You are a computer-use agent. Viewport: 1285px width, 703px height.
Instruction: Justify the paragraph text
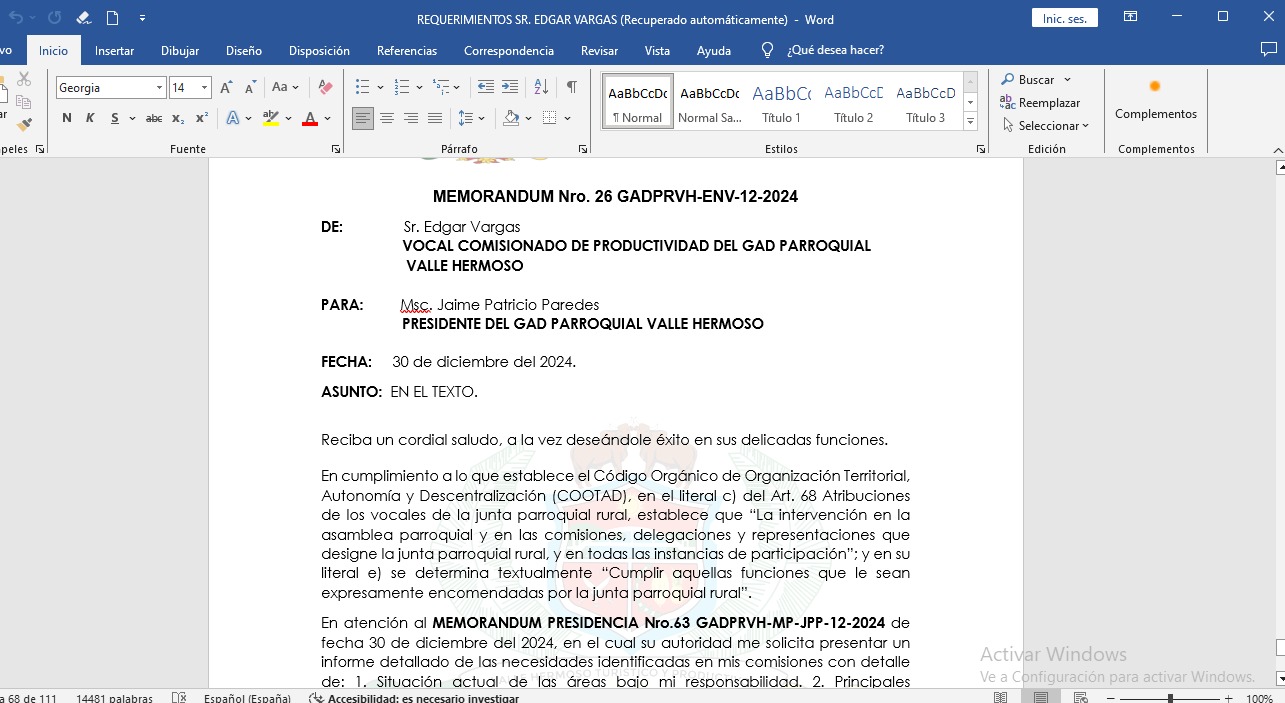pyautogui.click(x=435, y=118)
